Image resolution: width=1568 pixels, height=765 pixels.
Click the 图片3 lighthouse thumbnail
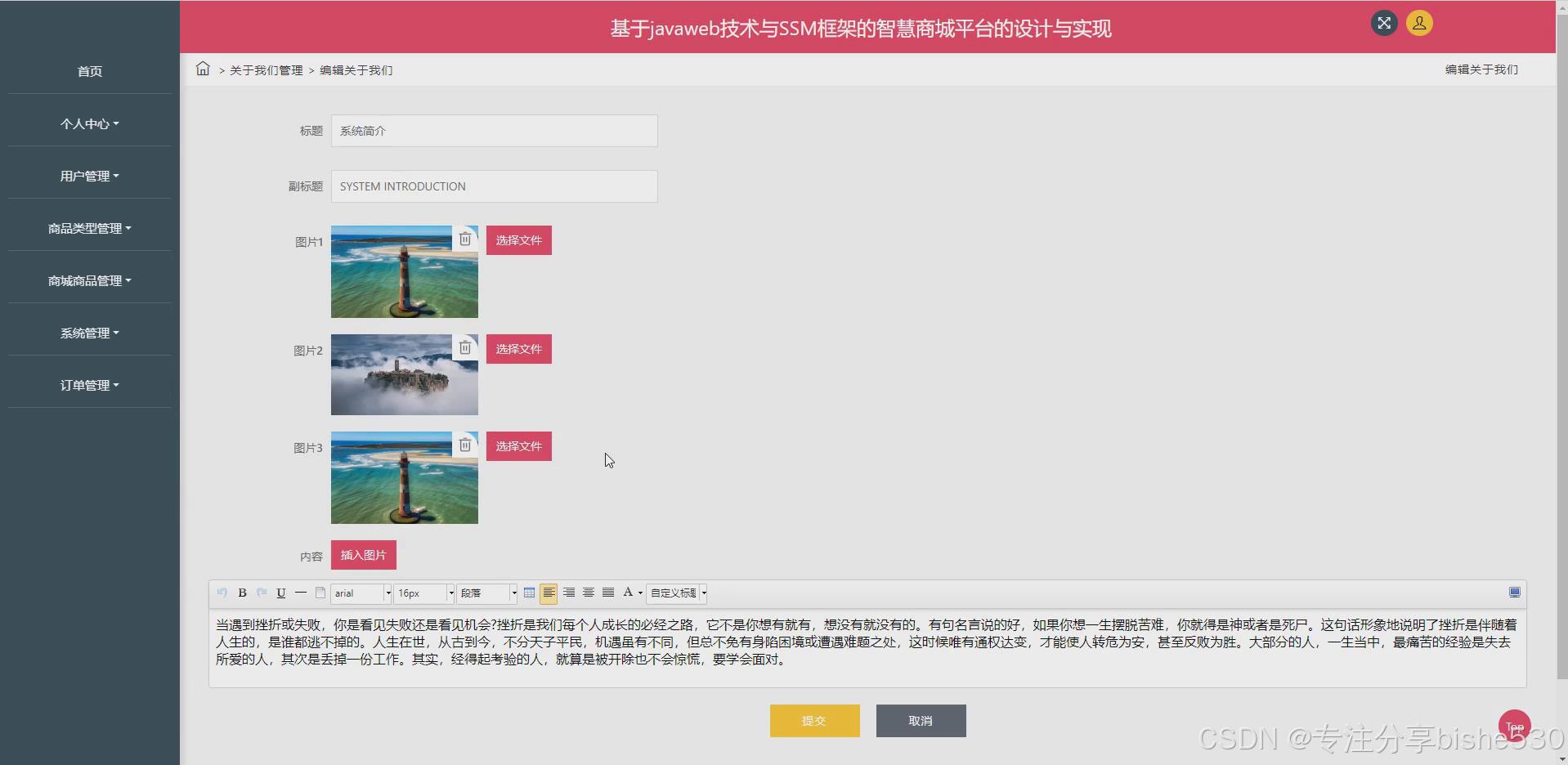click(405, 477)
